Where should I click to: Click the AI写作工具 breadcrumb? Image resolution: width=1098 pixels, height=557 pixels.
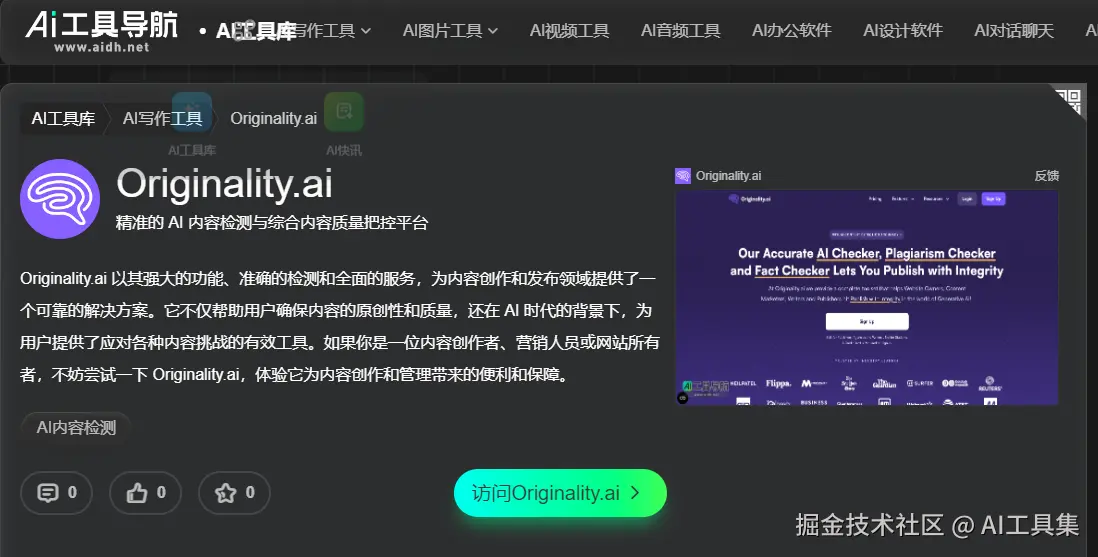point(162,118)
